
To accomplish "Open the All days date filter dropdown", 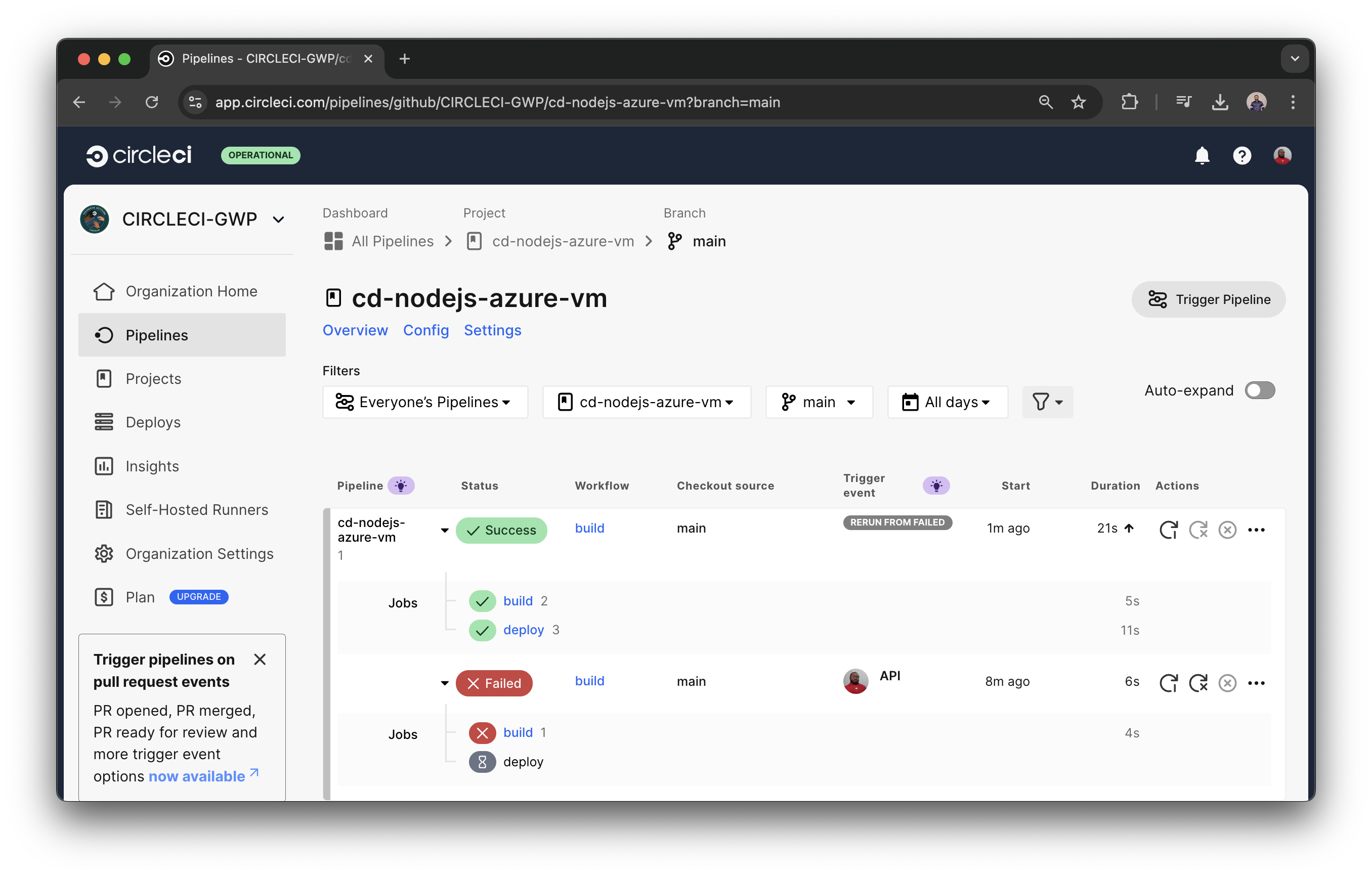I will (947, 402).
